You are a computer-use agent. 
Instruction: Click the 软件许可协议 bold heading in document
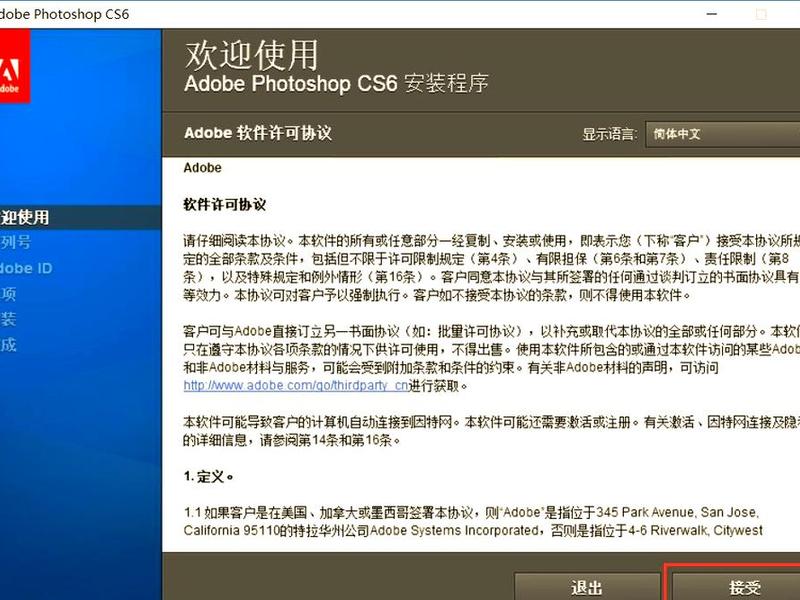[224, 205]
